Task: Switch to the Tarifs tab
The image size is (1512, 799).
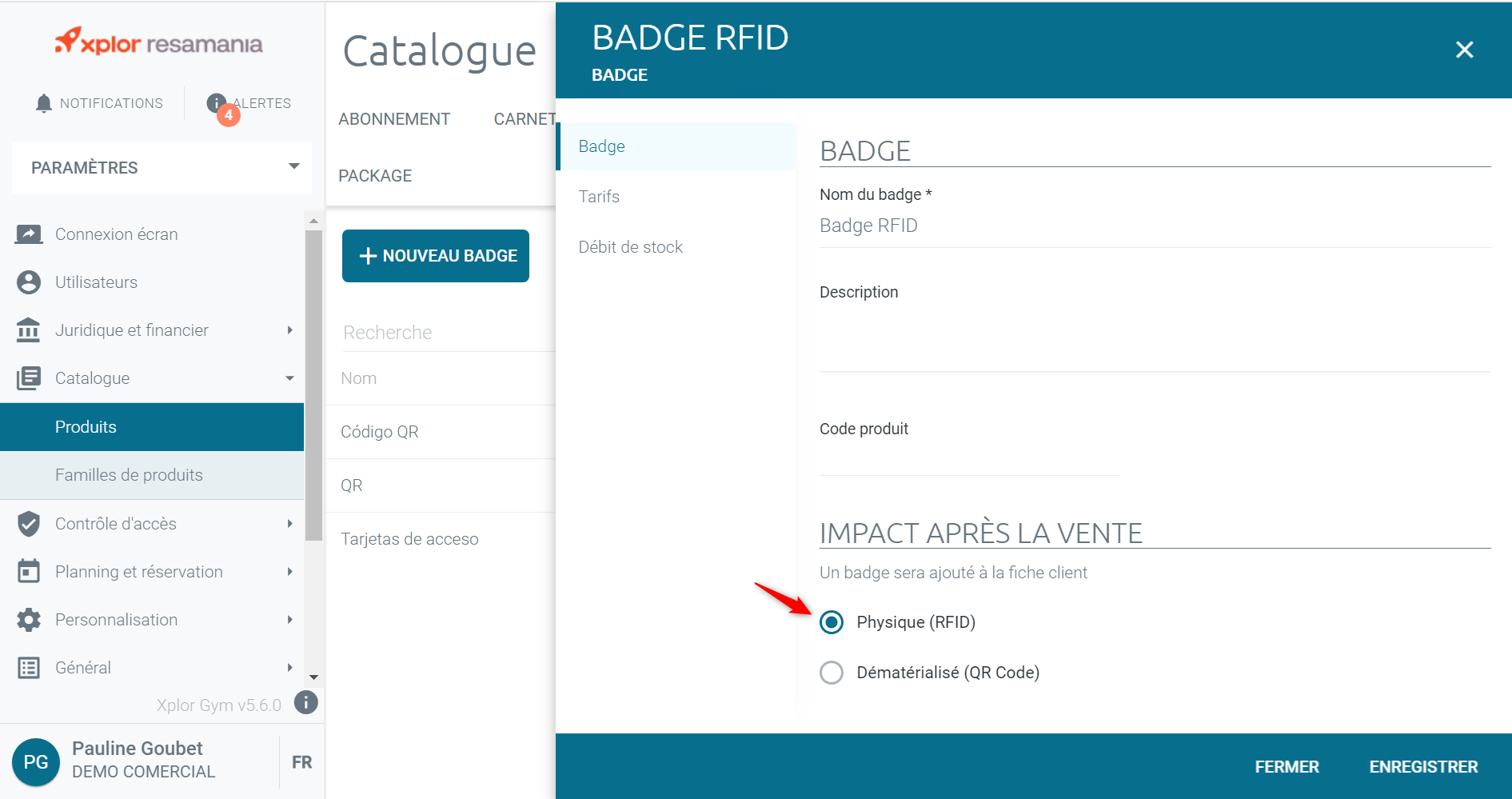Action: click(x=599, y=197)
